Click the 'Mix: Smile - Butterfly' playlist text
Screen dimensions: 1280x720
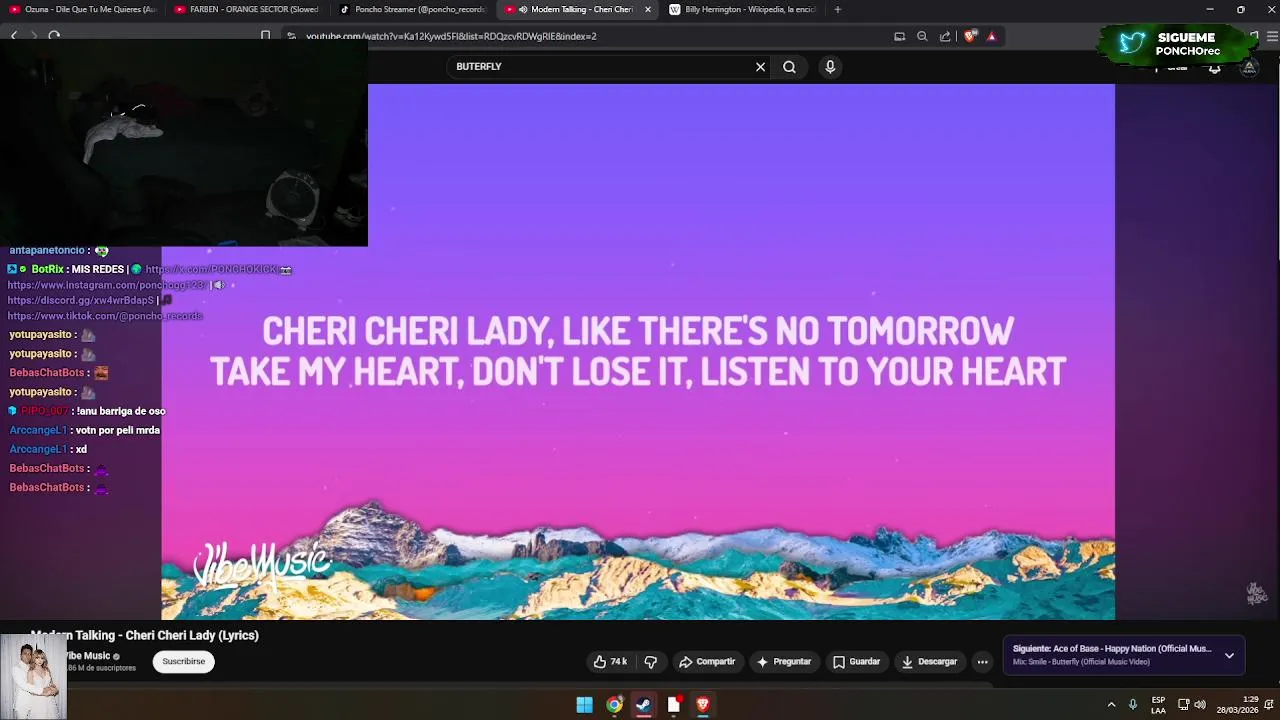(x=1081, y=662)
